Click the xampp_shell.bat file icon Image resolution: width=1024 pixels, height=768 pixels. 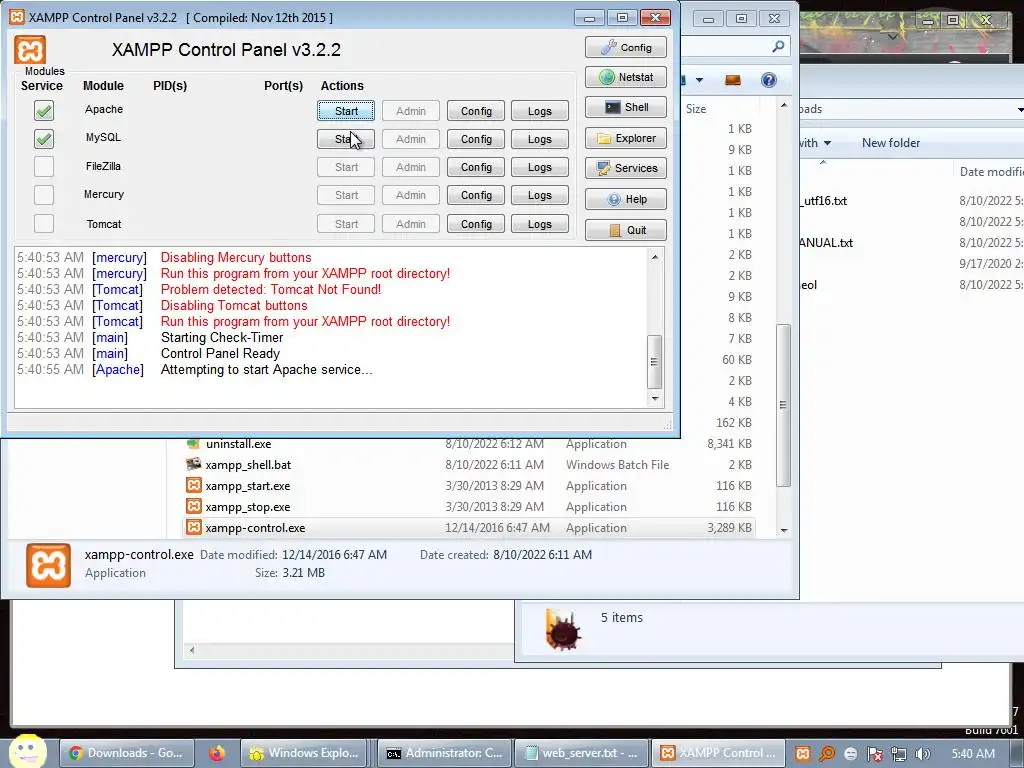[193, 464]
